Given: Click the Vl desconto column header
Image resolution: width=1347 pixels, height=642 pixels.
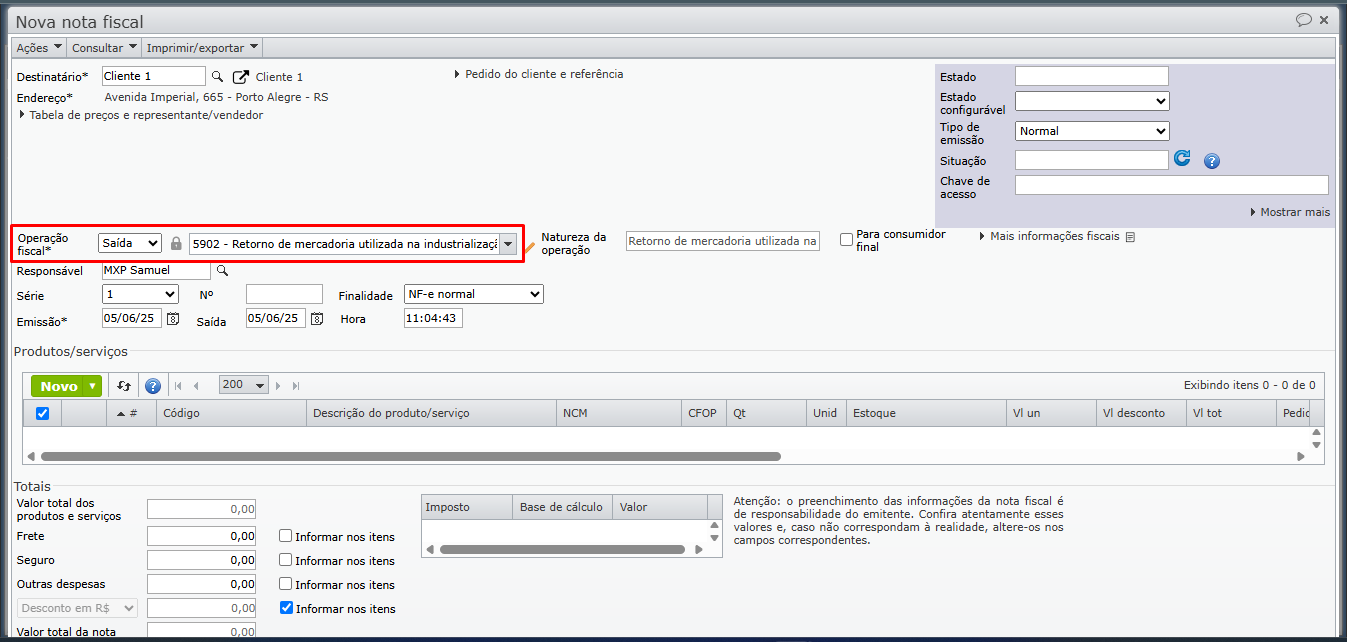Looking at the screenshot, I should 1141,413.
